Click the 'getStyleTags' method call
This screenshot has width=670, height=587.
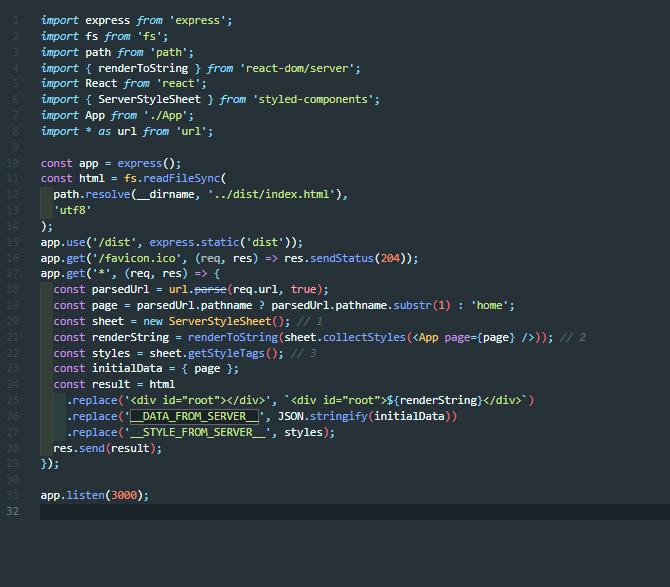pos(226,353)
